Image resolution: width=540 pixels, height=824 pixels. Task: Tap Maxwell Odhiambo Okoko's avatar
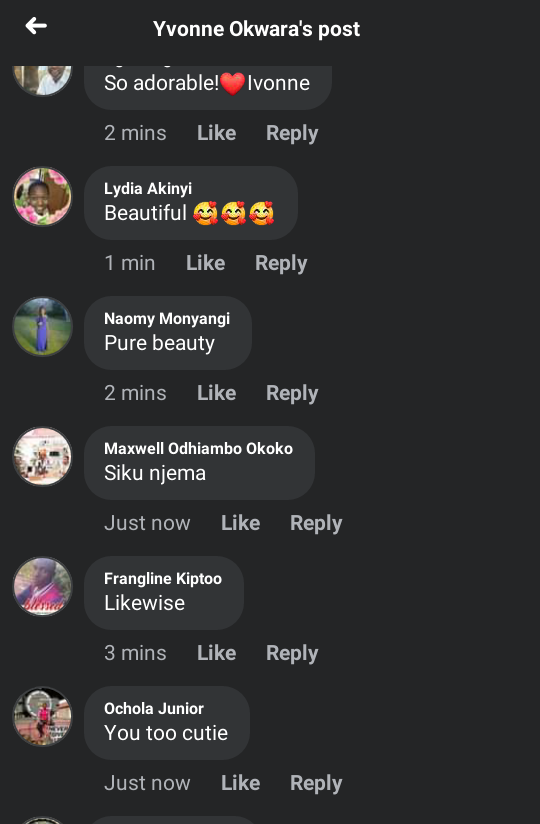pos(42,456)
